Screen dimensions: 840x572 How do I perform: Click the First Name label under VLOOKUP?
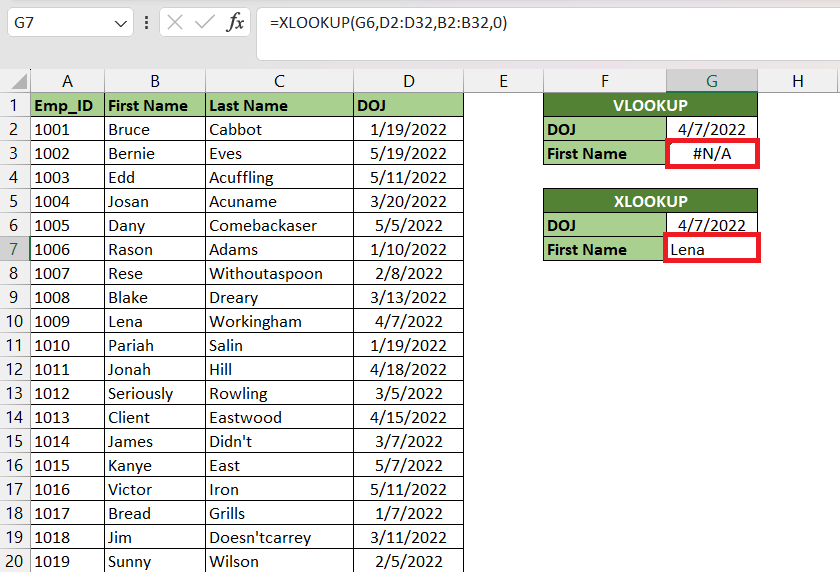coord(605,153)
